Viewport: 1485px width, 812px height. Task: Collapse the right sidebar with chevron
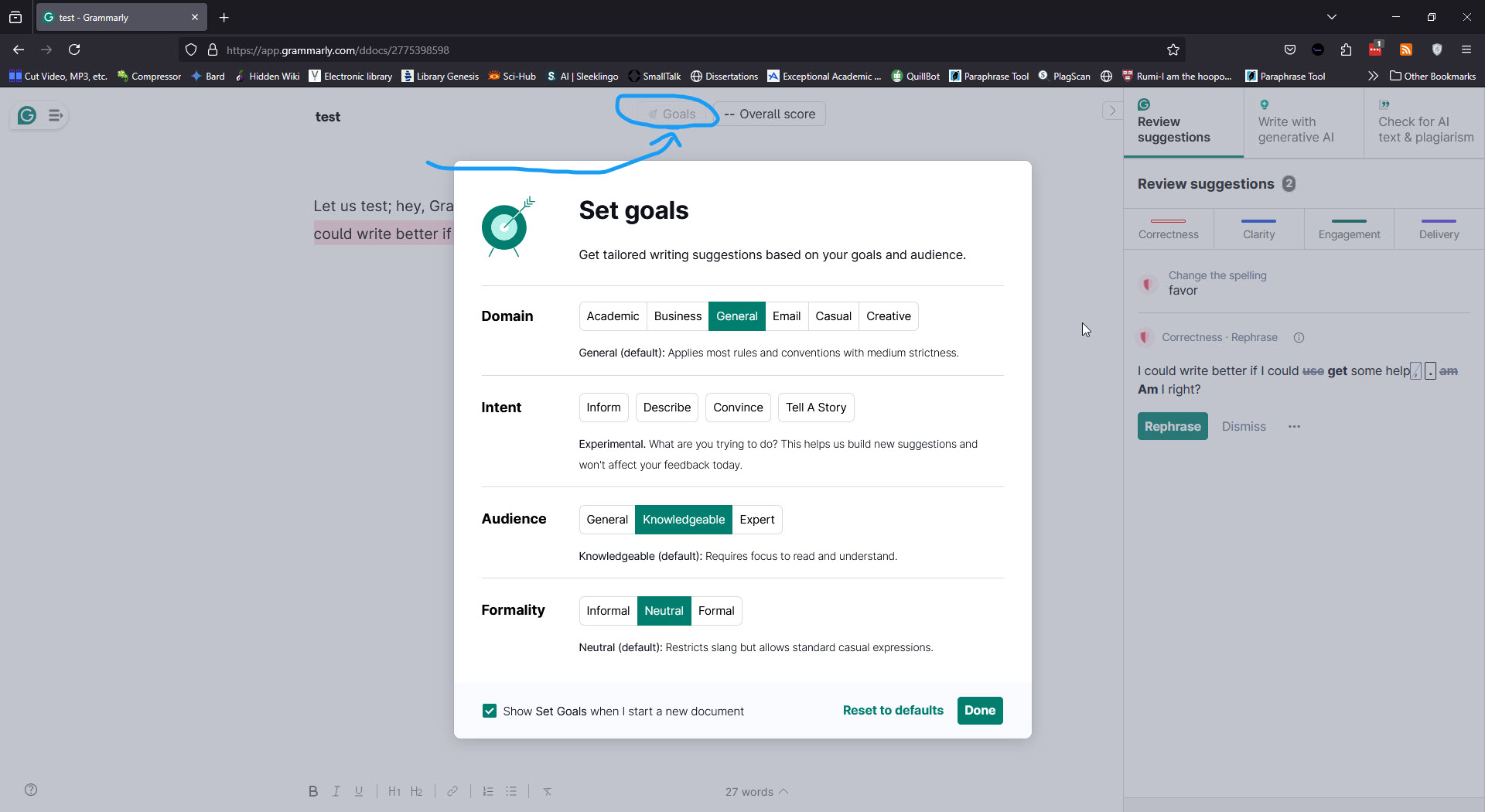(1112, 111)
